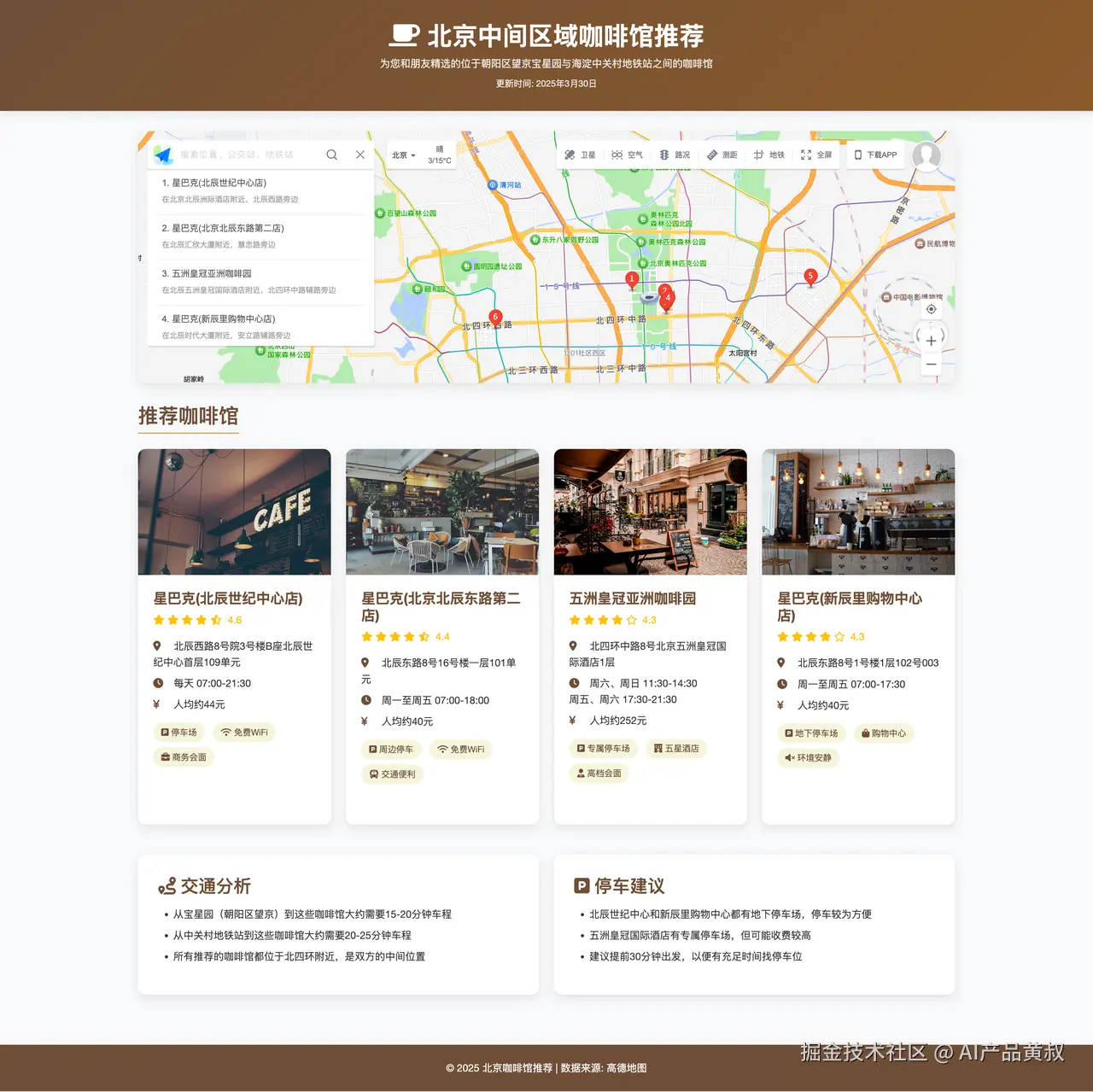Open the 五洲皇冠亚洲咖啡园 street photo
The height and width of the screenshot is (1092, 1093).
click(651, 512)
